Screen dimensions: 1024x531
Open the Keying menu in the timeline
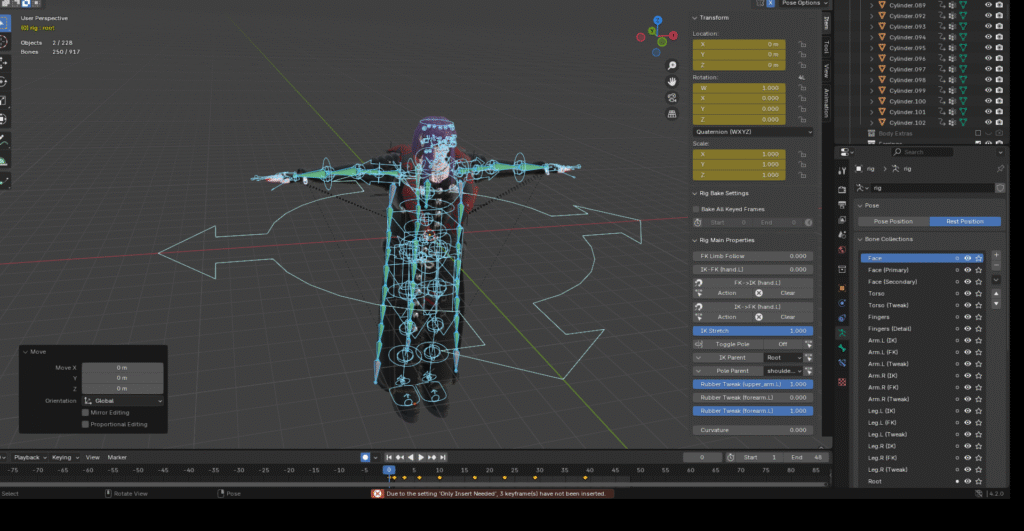[63, 457]
